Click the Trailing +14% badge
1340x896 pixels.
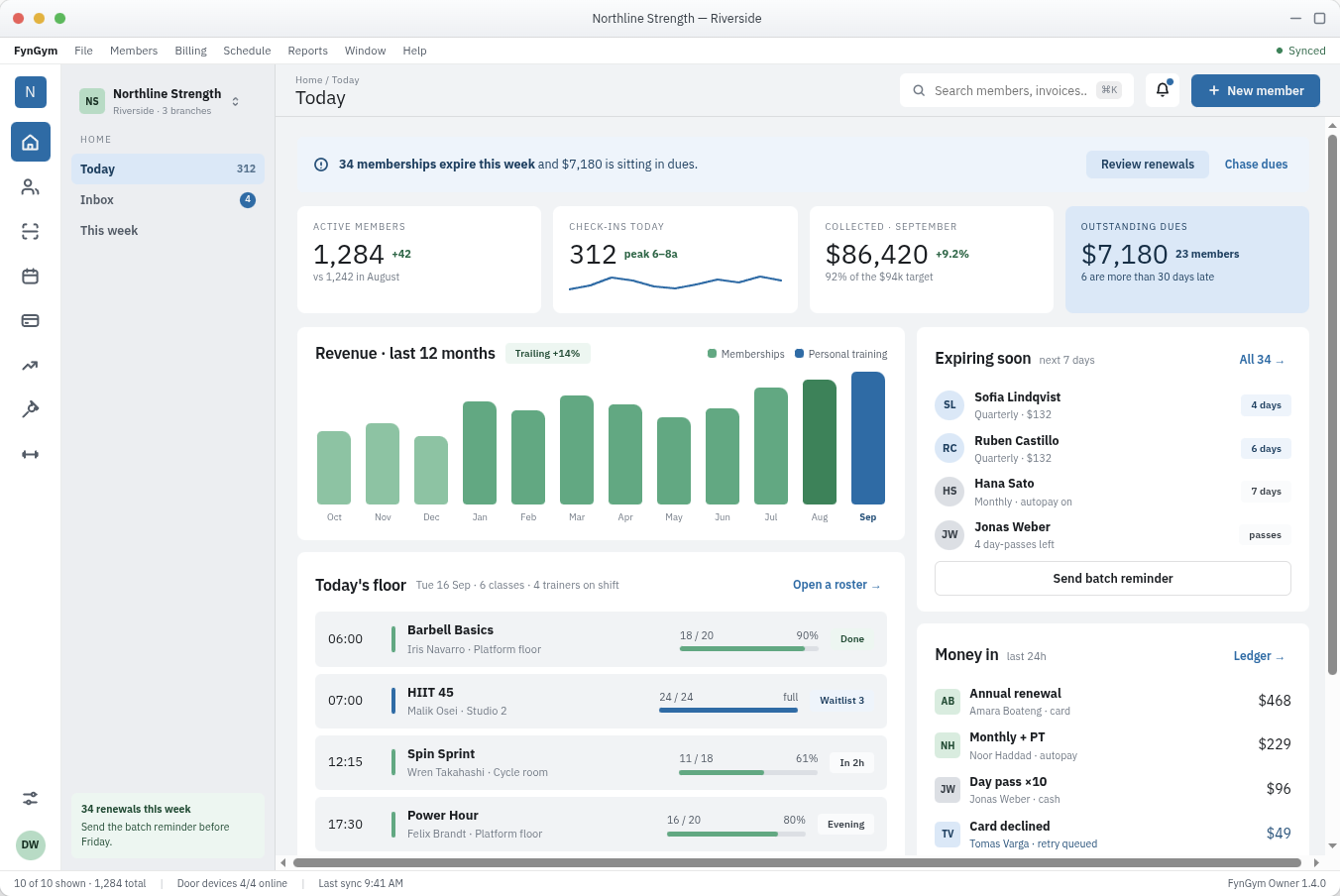pos(548,354)
